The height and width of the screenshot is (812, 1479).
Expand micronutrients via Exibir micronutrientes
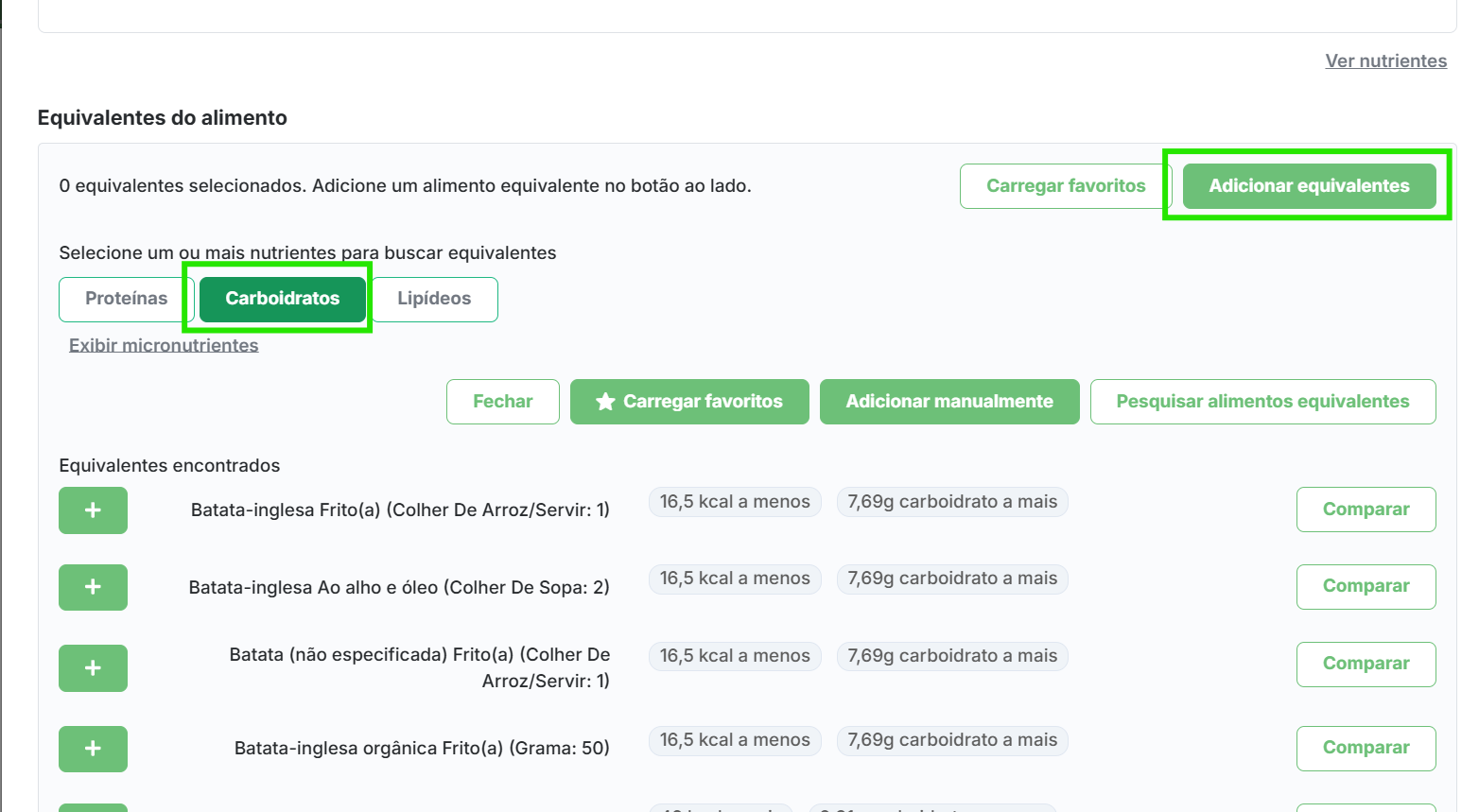164,345
